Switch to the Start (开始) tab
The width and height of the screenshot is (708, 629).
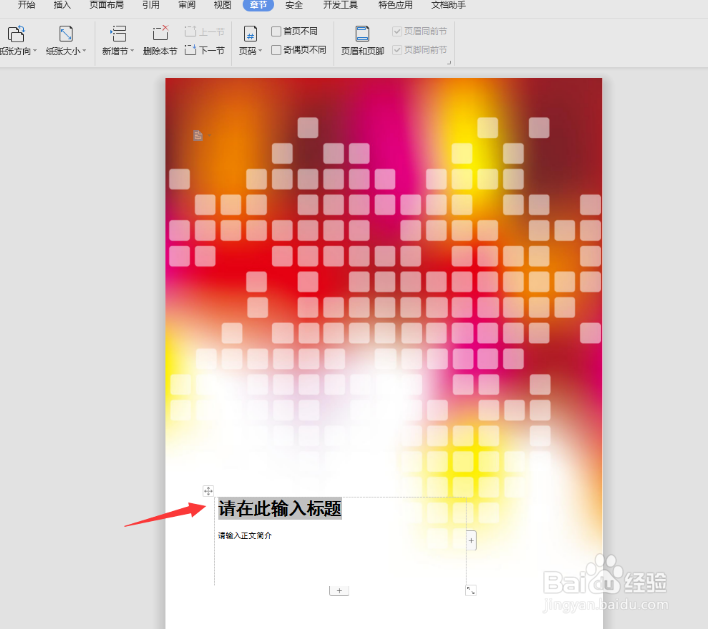(26, 5)
